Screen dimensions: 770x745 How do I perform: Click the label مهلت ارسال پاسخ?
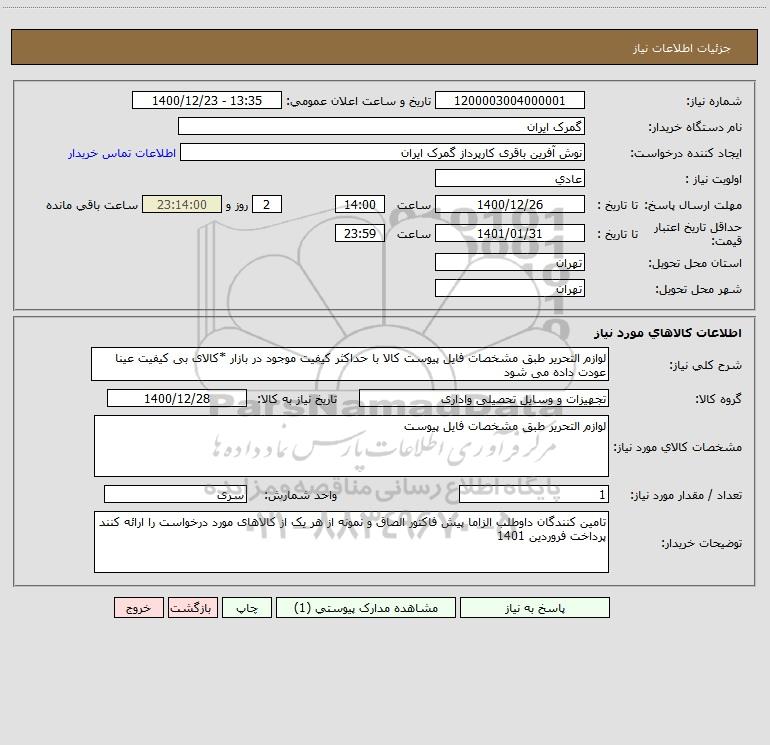[693, 205]
